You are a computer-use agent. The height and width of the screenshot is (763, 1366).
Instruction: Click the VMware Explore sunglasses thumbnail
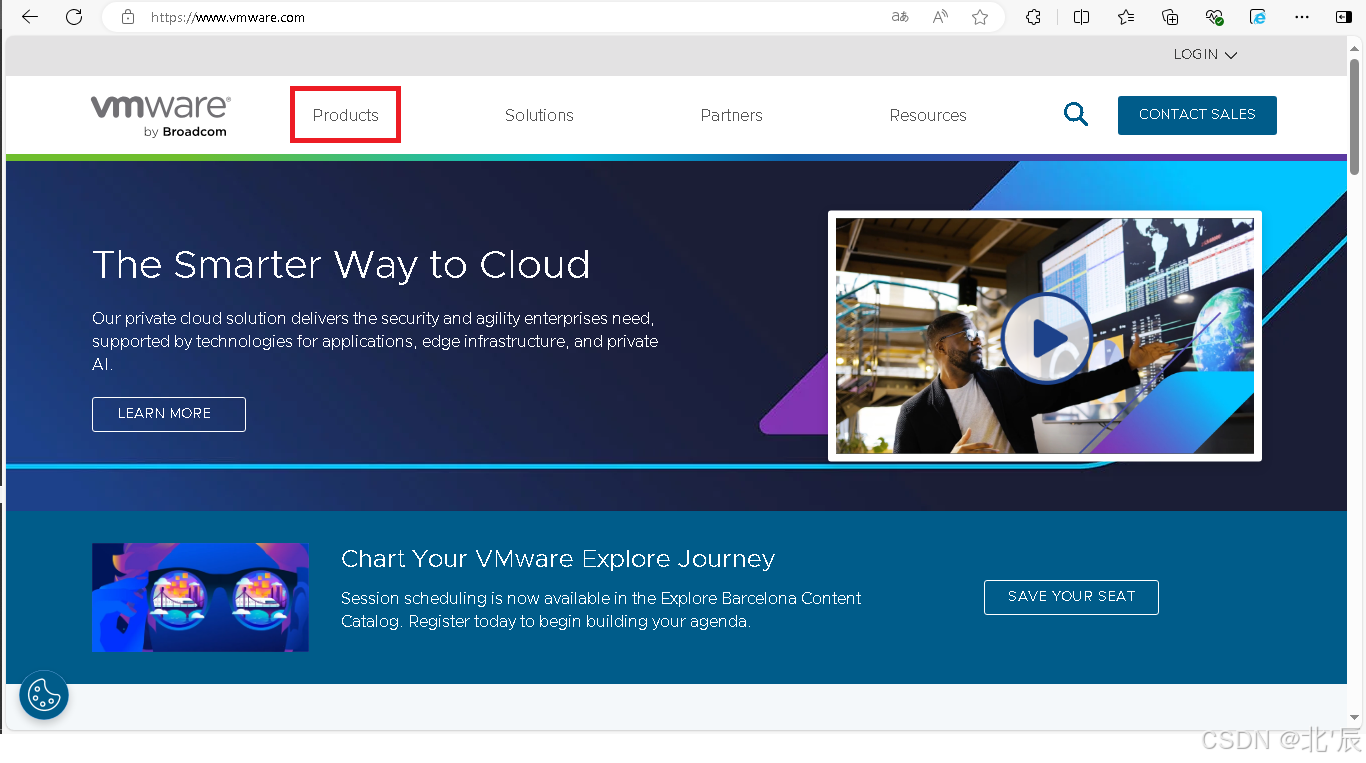pyautogui.click(x=200, y=598)
